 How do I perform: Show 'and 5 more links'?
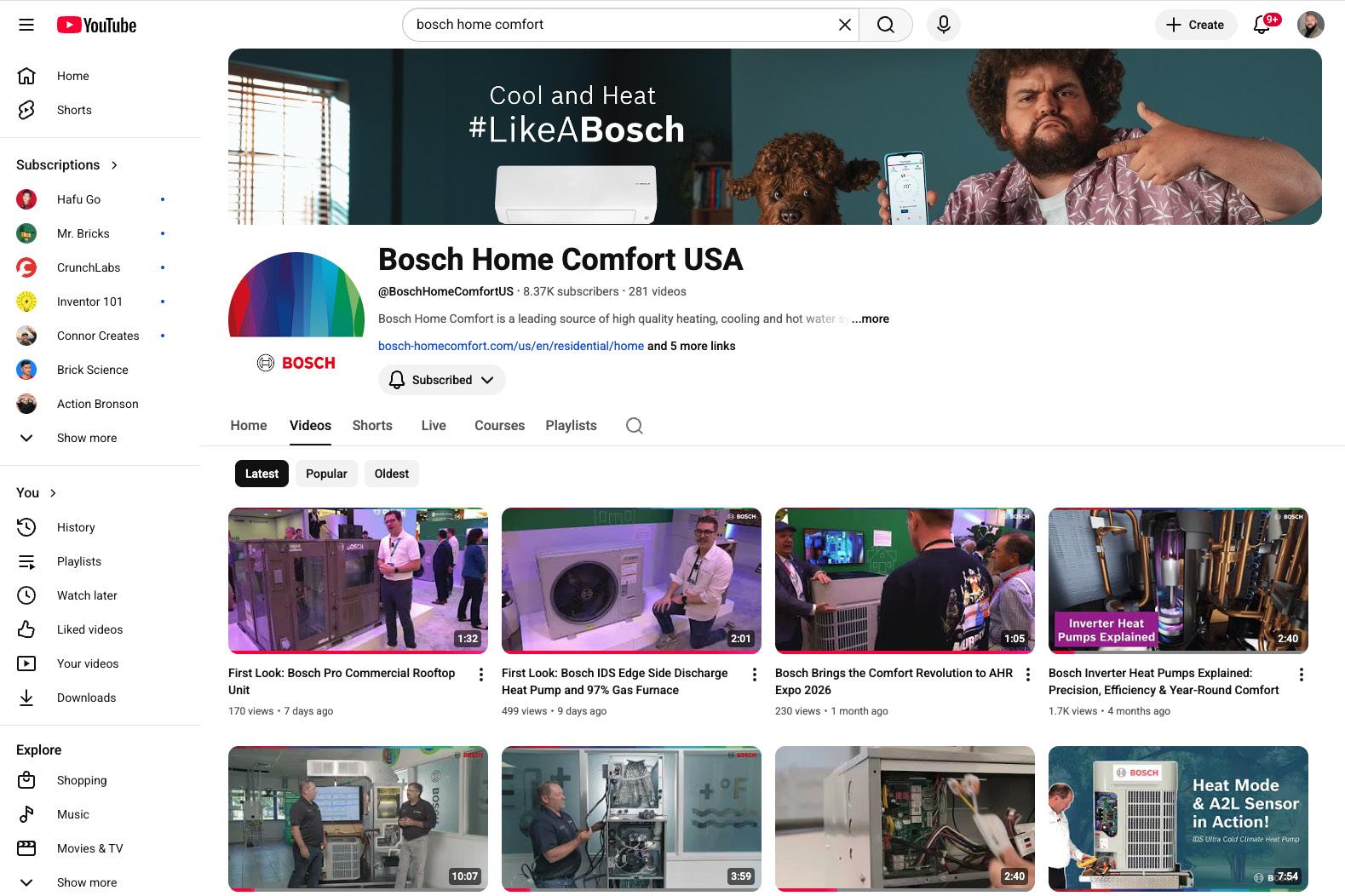point(692,346)
